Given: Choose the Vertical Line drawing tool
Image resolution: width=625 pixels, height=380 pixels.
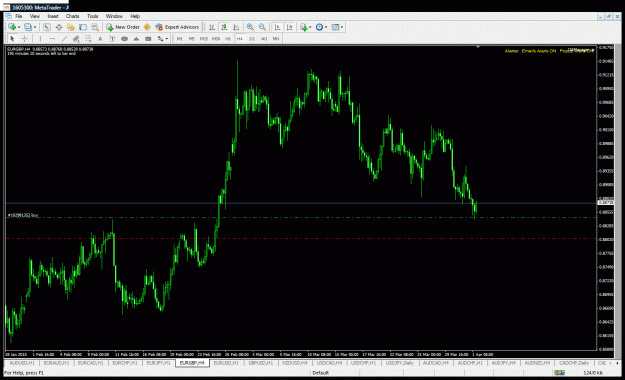Looking at the screenshot, I should 40,39.
